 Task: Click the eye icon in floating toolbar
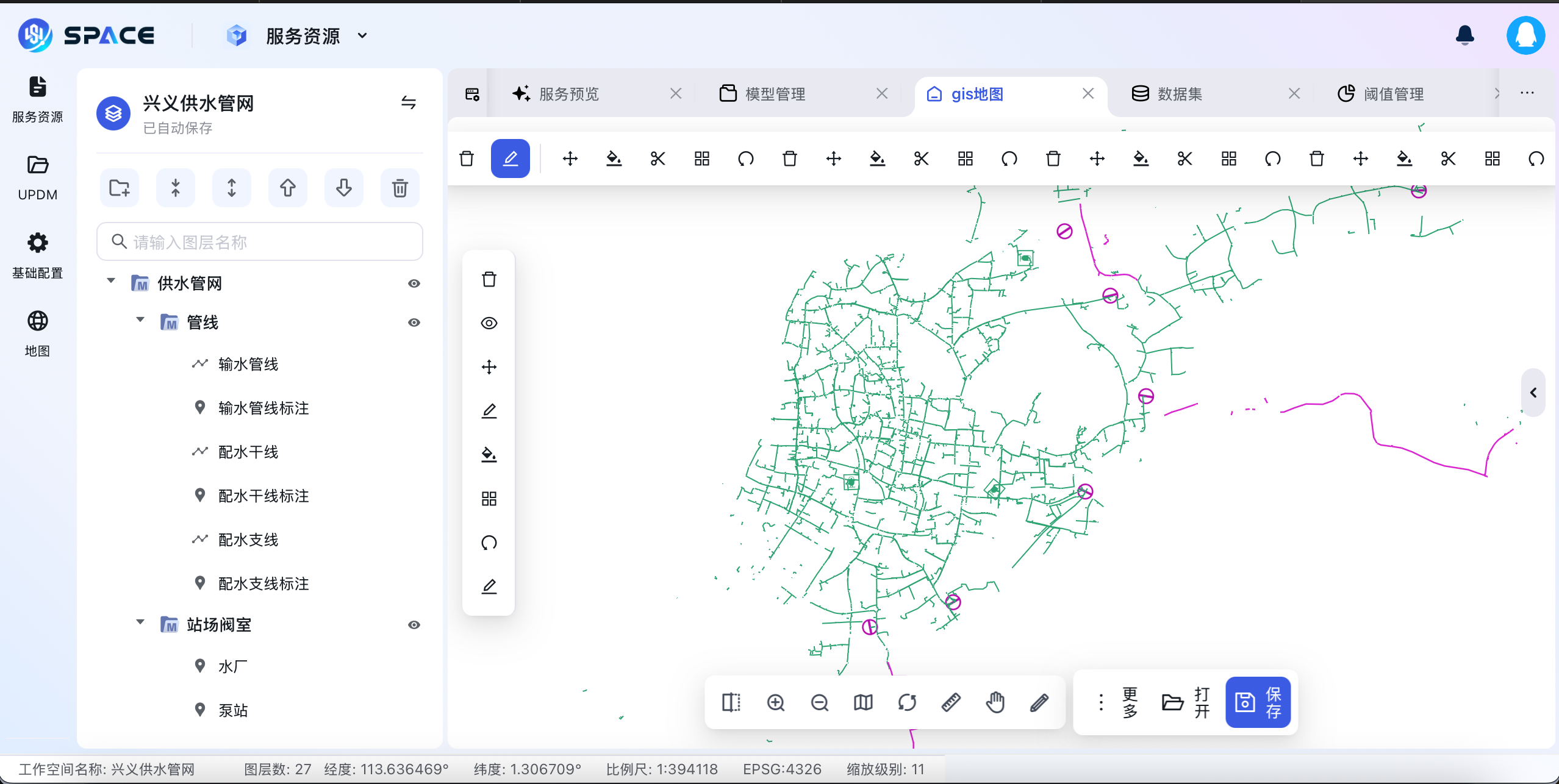point(489,323)
